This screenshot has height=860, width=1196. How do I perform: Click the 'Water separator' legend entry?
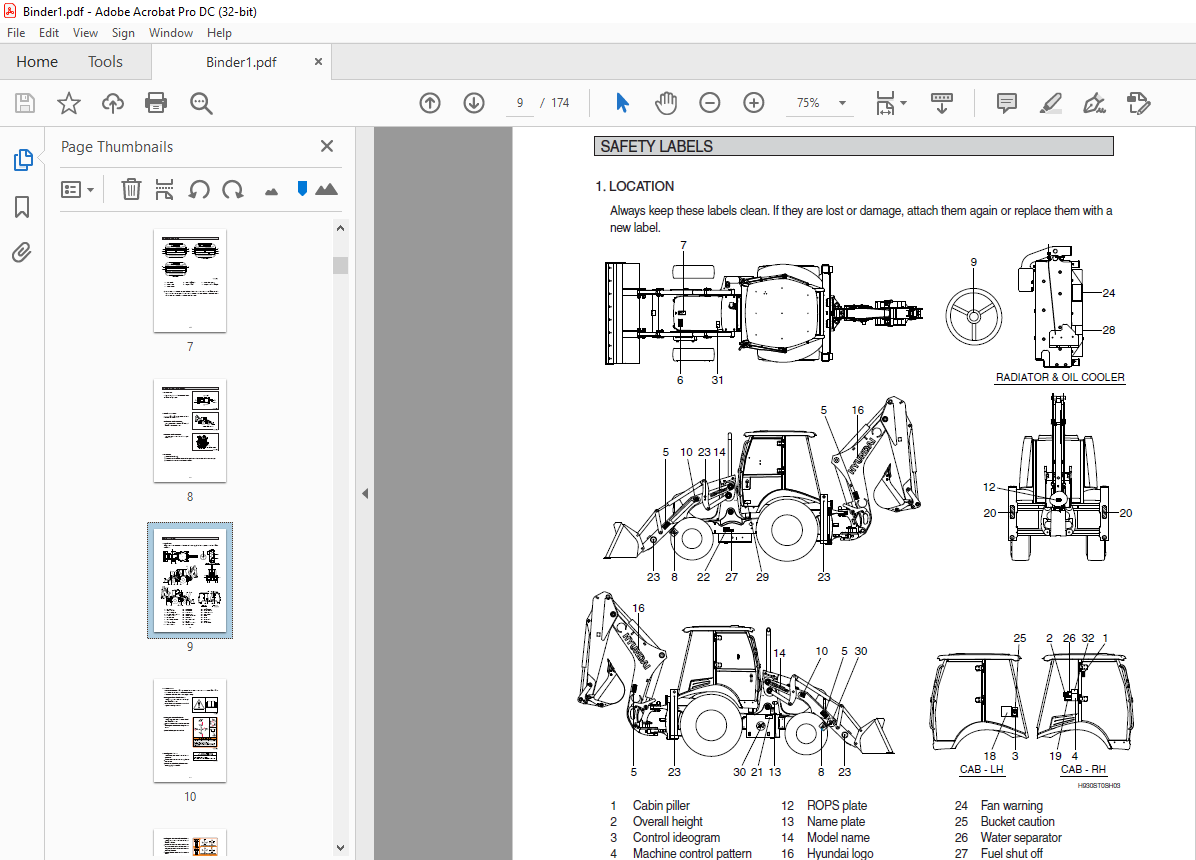coord(1021,837)
